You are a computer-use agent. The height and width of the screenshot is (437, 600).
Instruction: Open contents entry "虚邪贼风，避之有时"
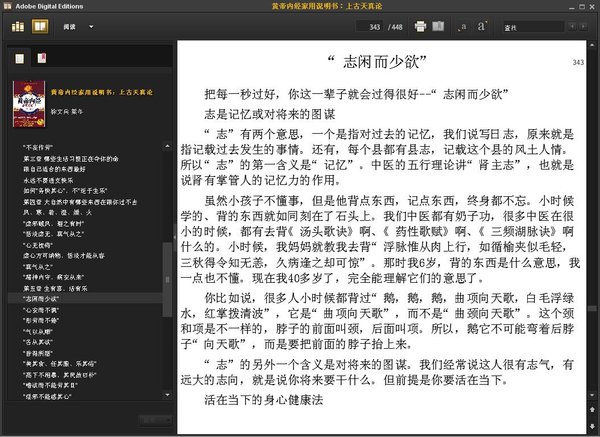click(53, 223)
